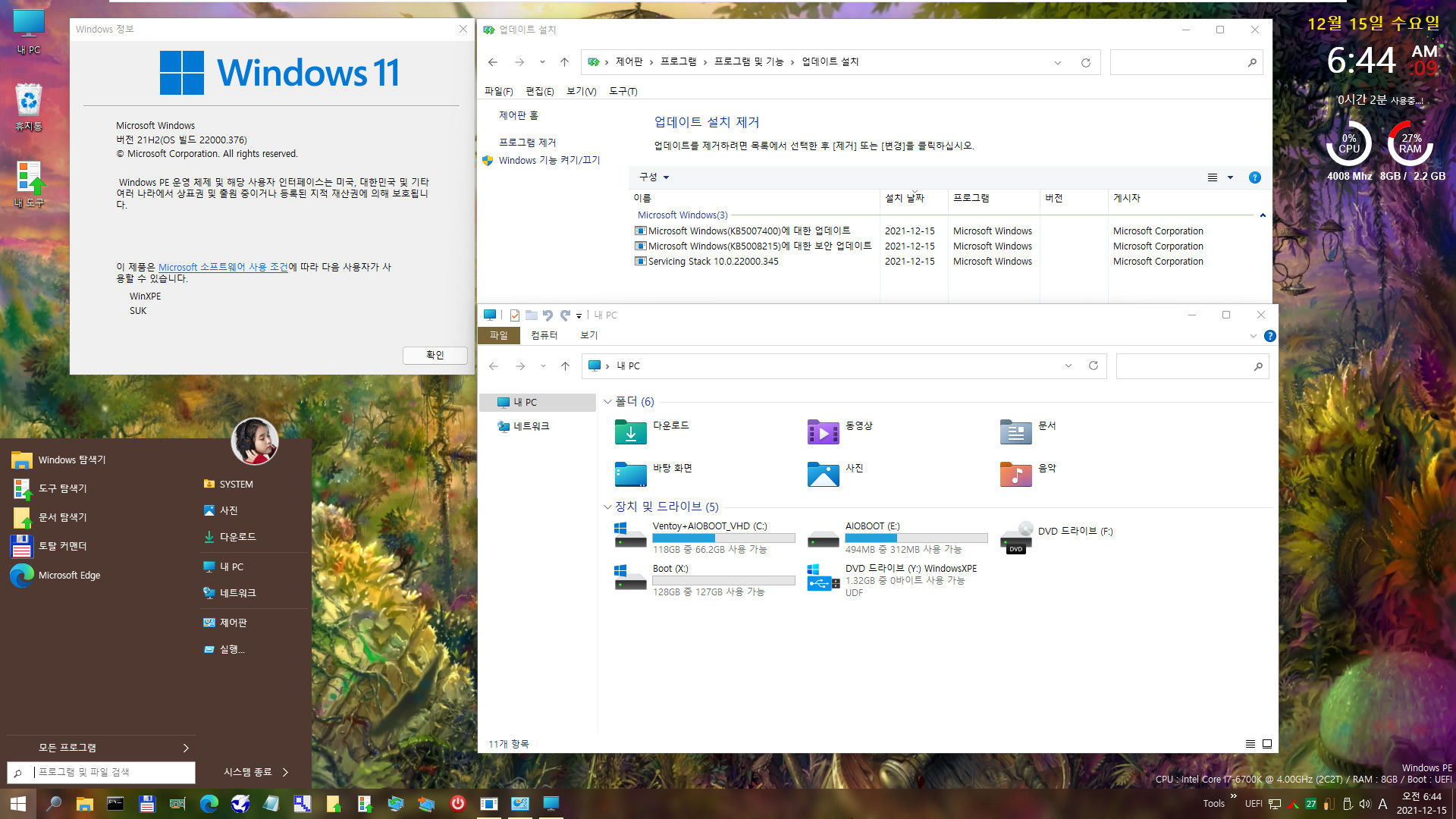
Task: Open the 내 PC desktop icon
Action: coord(29,31)
